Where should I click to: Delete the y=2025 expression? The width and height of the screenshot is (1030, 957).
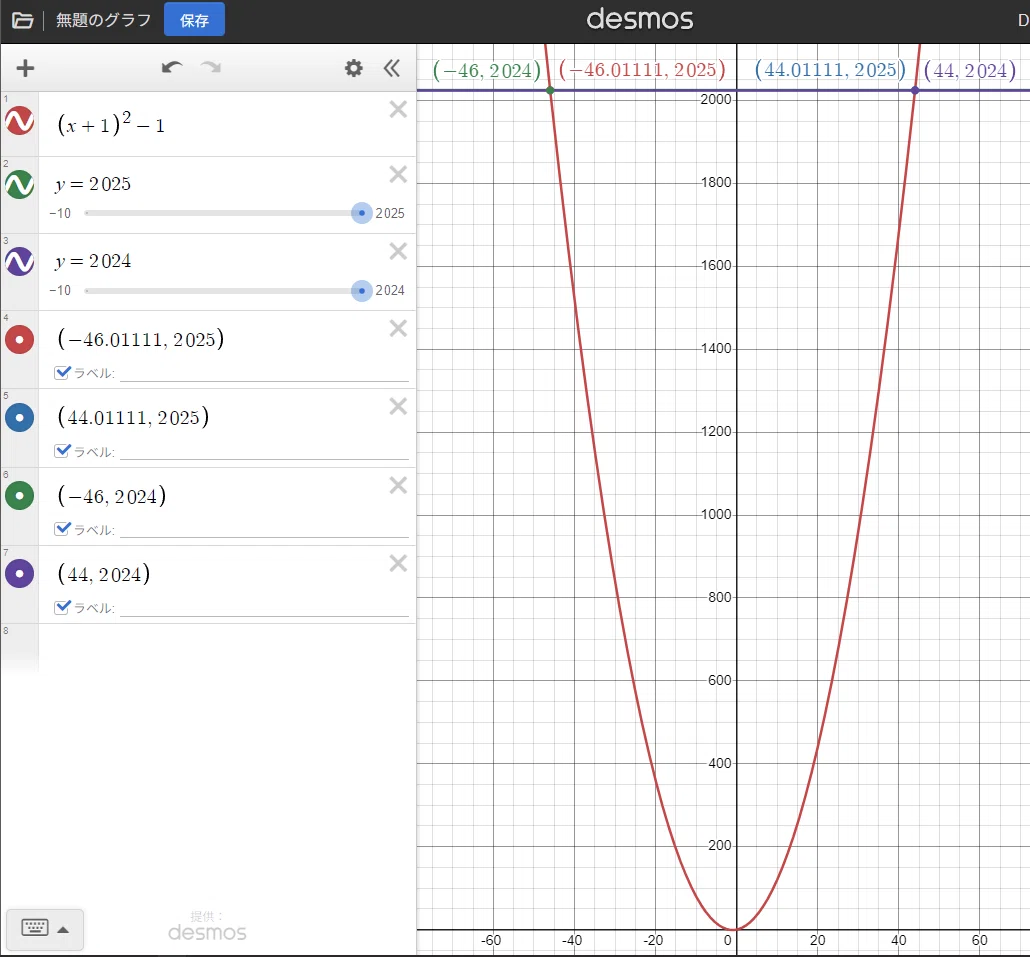click(398, 174)
